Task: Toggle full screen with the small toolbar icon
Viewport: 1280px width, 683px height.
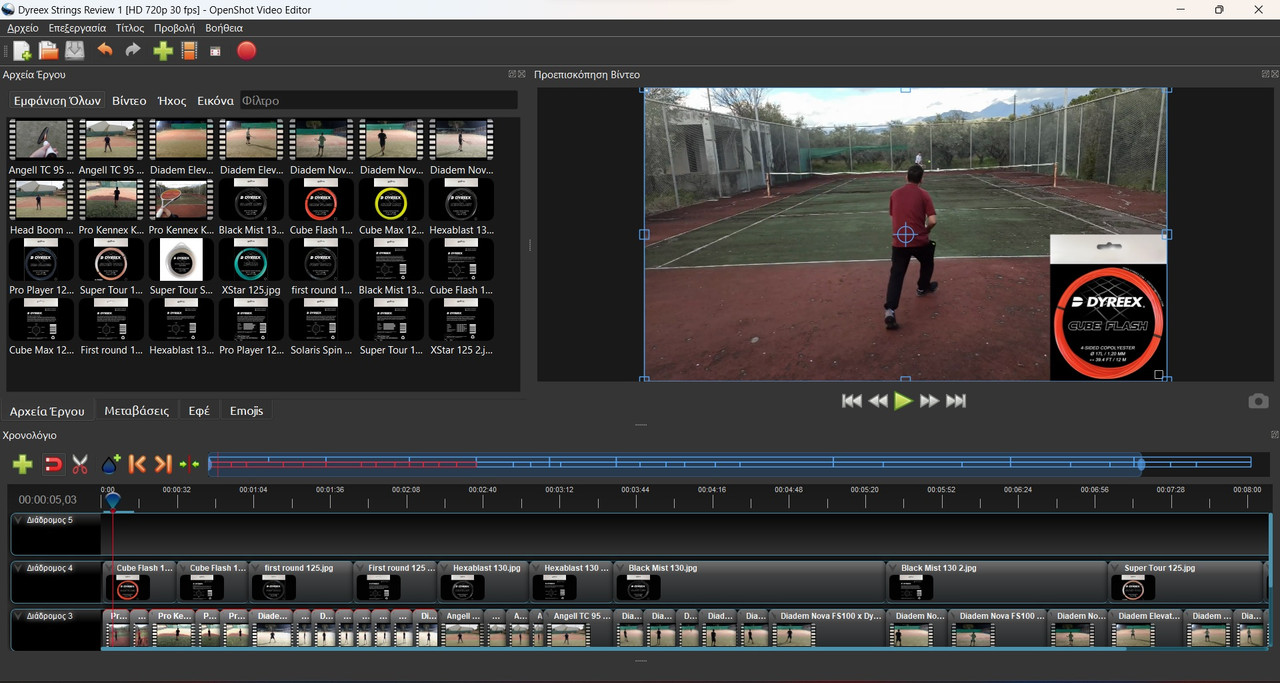Action: (x=215, y=51)
